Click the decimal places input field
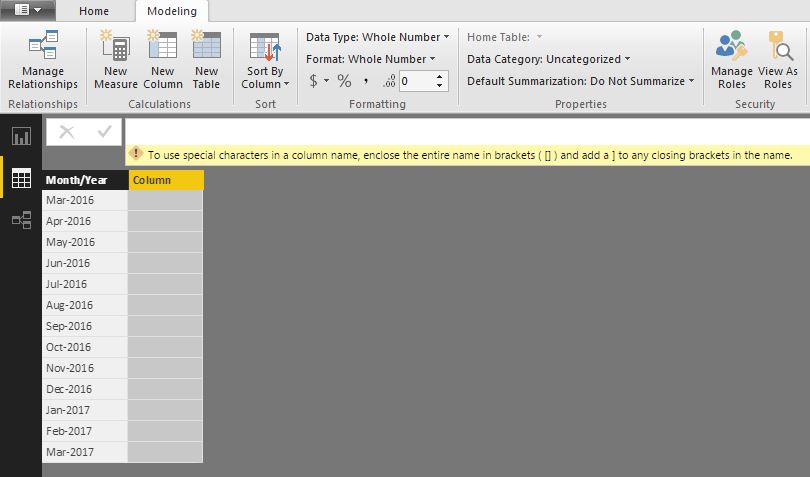Viewport: 810px width, 477px height. pos(416,81)
